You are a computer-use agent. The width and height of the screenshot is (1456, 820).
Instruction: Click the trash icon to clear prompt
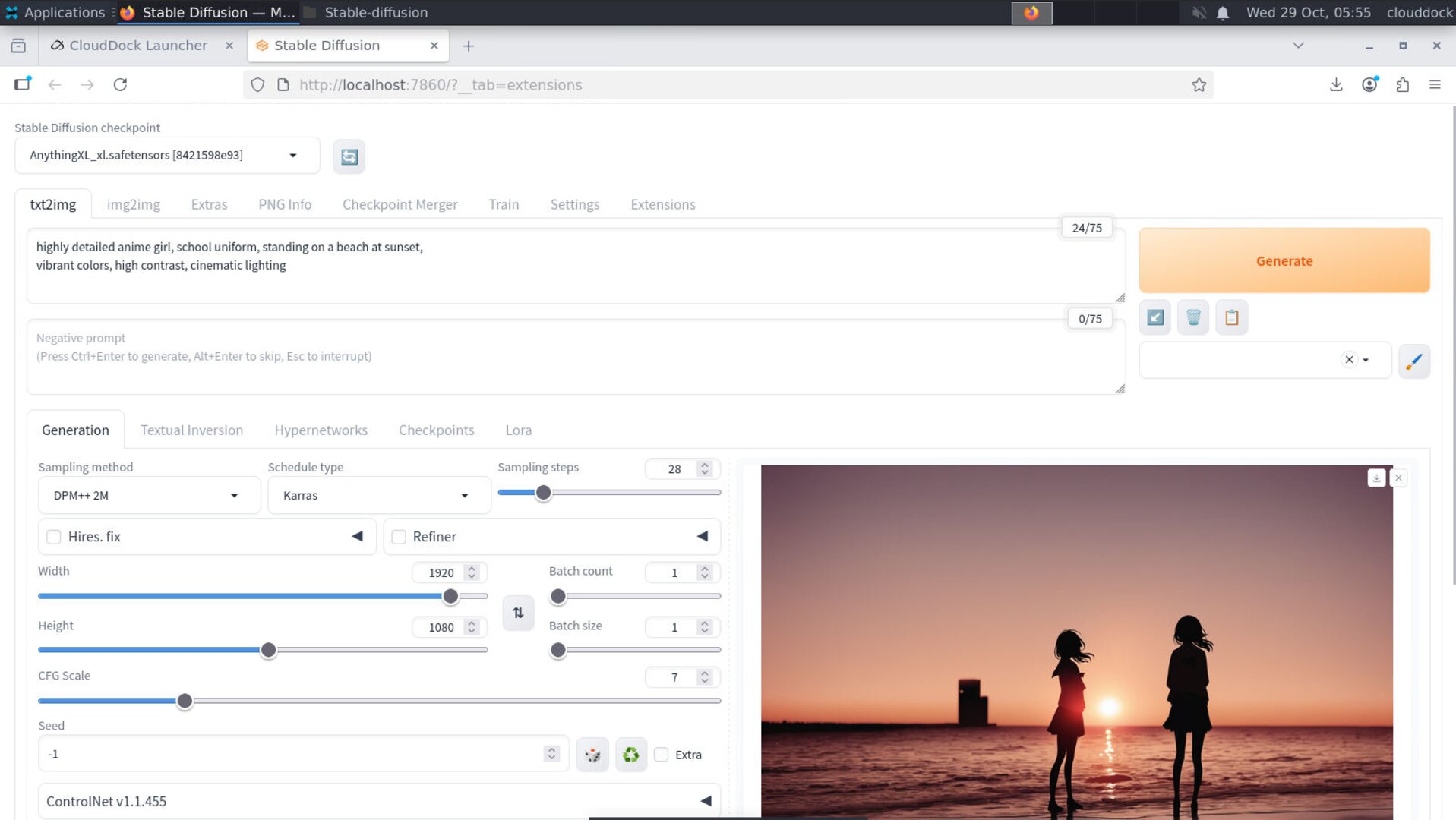(x=1192, y=317)
